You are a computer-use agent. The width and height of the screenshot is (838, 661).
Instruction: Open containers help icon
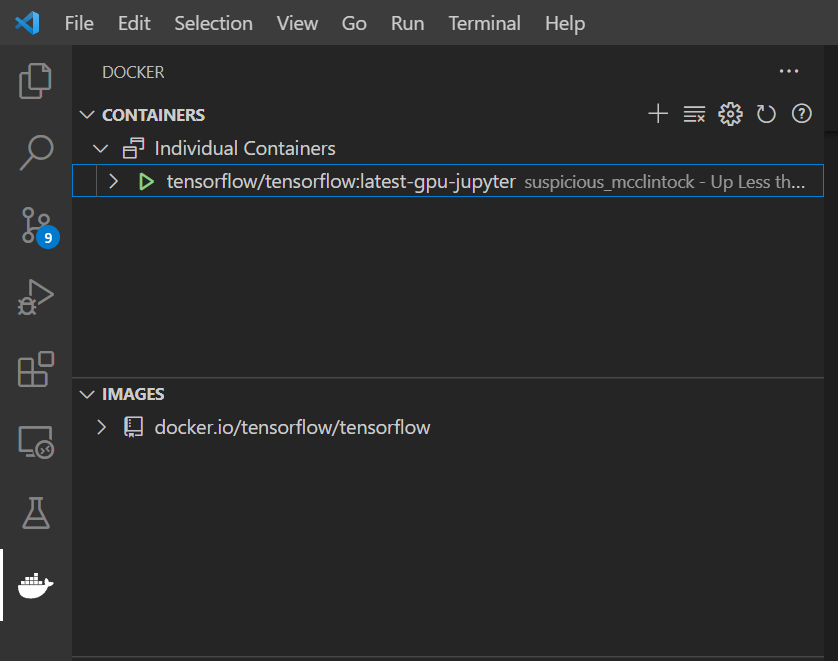click(802, 114)
